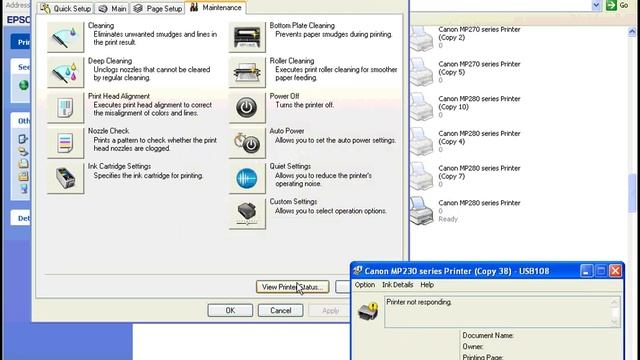Viewport: 640px width, 360px height.
Task: Open Ink Cartridge Settings icon
Action: coord(65,178)
